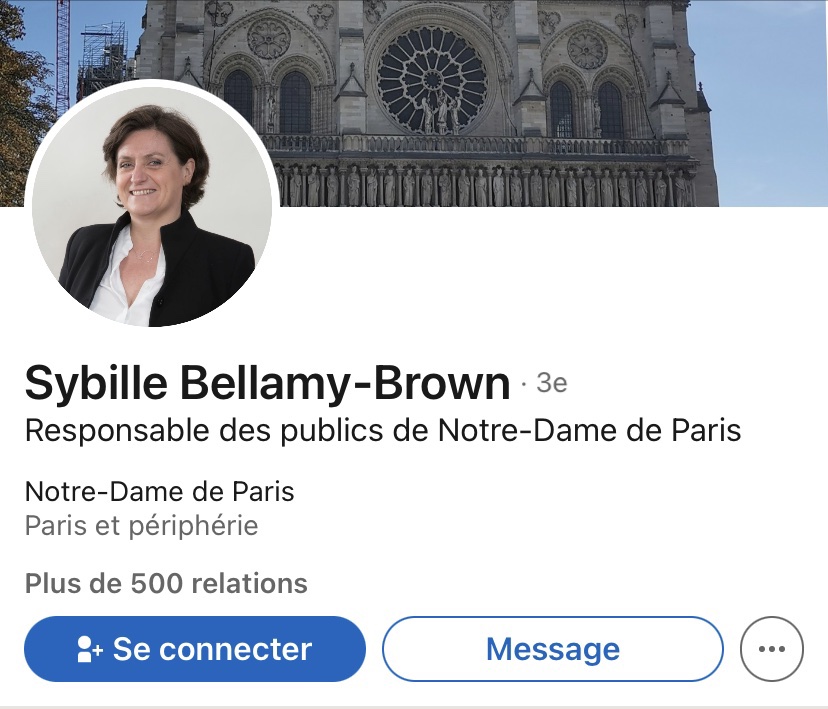
Task: Click the Message button
Action: [x=552, y=649]
